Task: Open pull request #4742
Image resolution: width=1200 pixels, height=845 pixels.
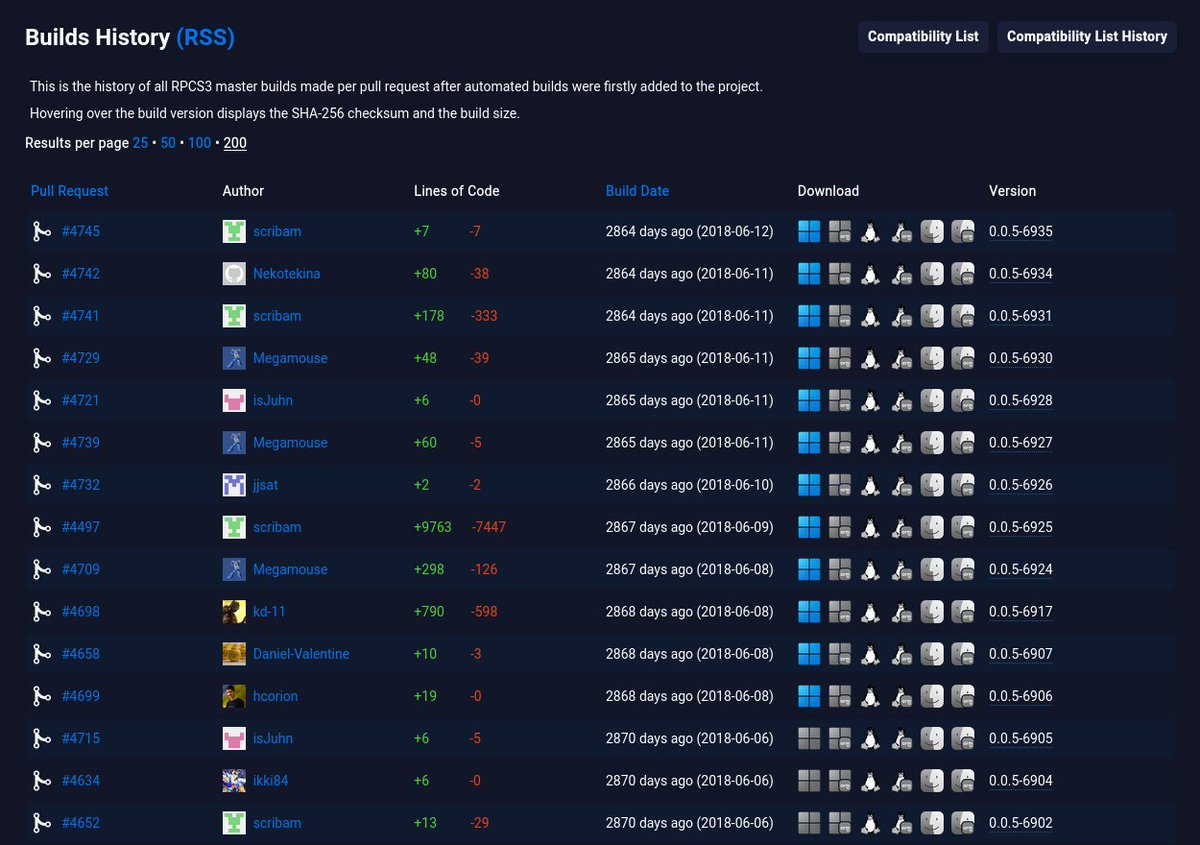Action: coord(81,273)
